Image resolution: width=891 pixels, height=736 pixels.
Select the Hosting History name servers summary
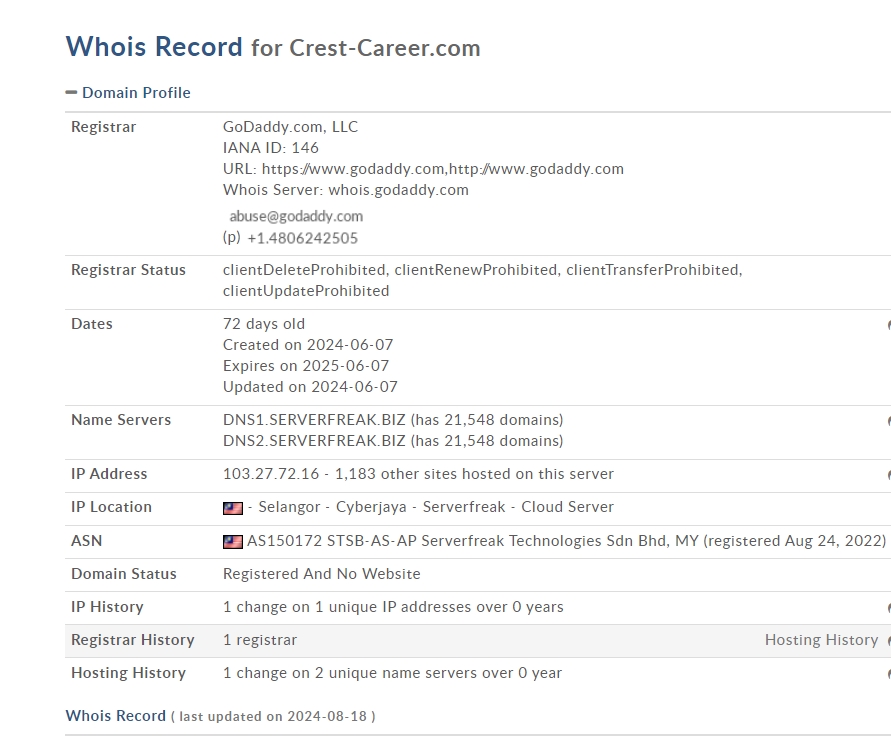click(x=392, y=673)
